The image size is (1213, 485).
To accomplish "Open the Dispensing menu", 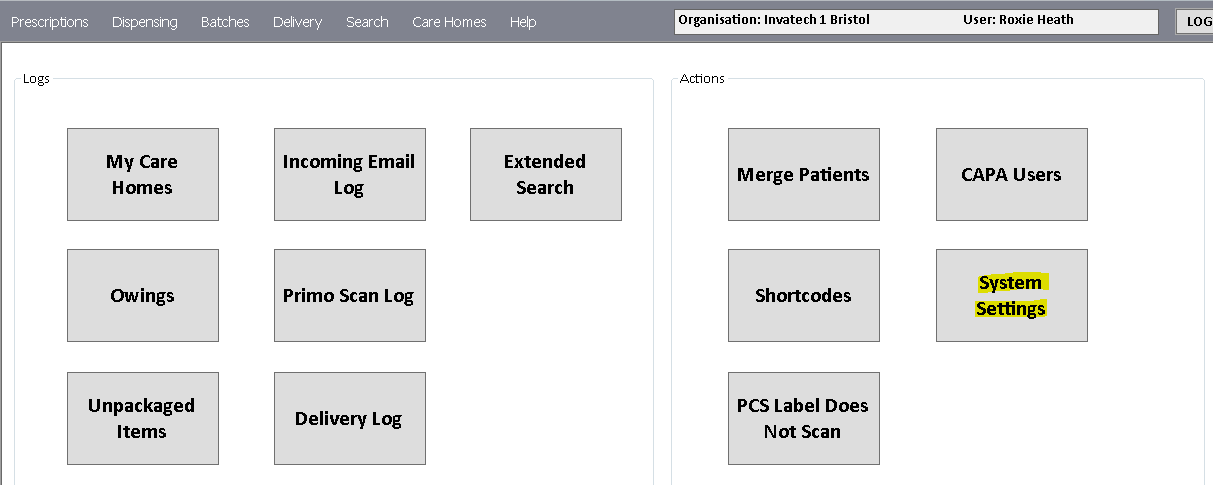I will click(145, 22).
